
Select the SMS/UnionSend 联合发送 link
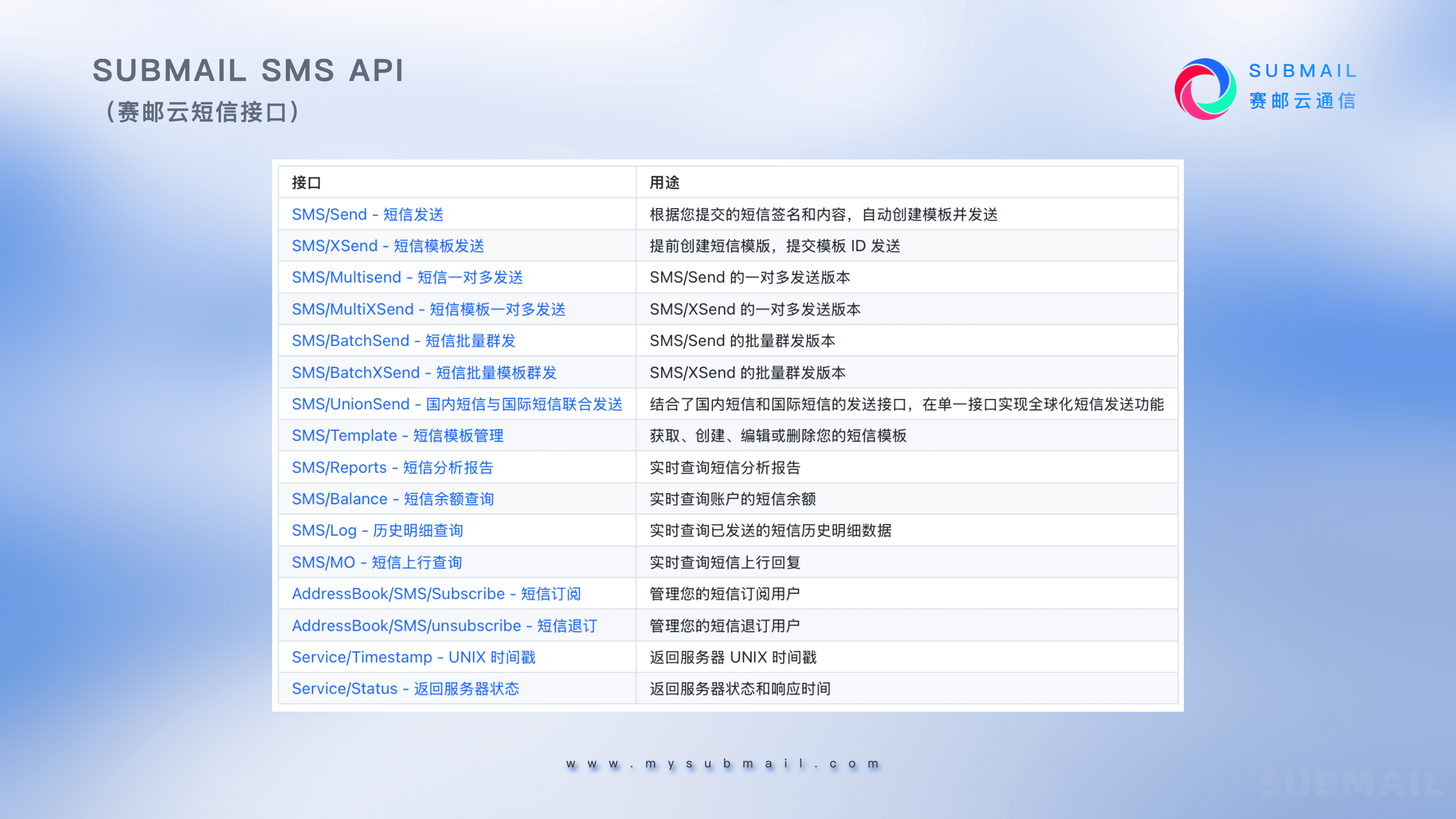coord(457,404)
